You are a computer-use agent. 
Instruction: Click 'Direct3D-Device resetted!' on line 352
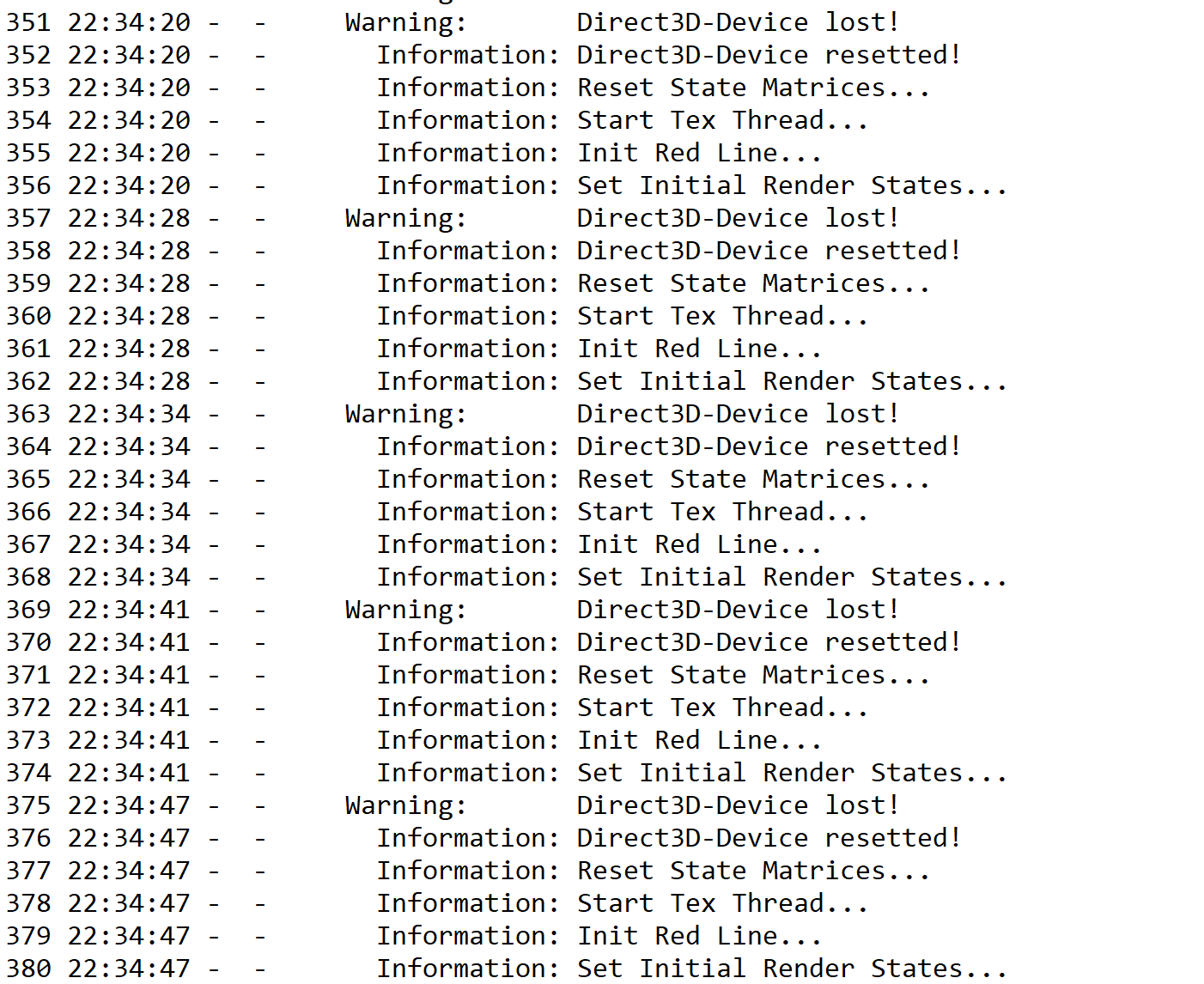pos(769,55)
